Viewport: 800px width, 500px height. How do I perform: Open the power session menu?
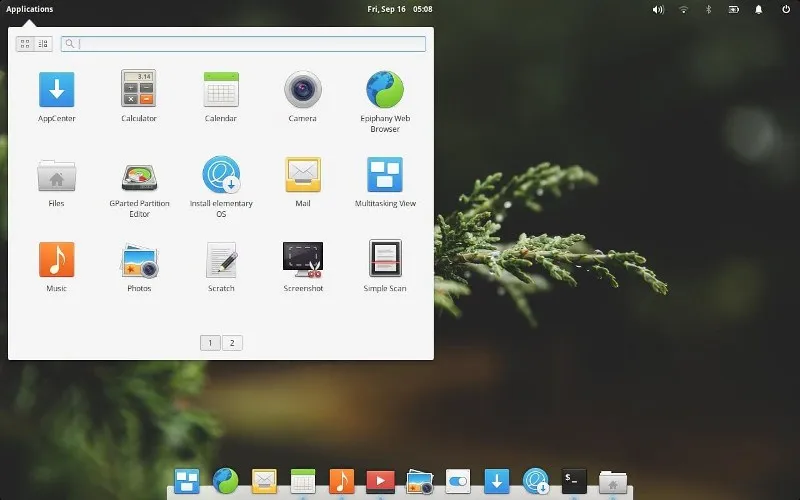[x=784, y=9]
